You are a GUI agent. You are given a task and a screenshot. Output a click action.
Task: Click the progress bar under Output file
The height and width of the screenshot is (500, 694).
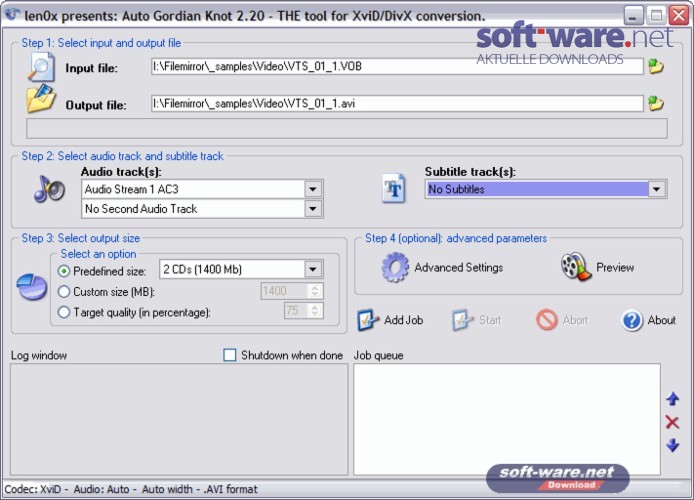[x=347, y=128]
